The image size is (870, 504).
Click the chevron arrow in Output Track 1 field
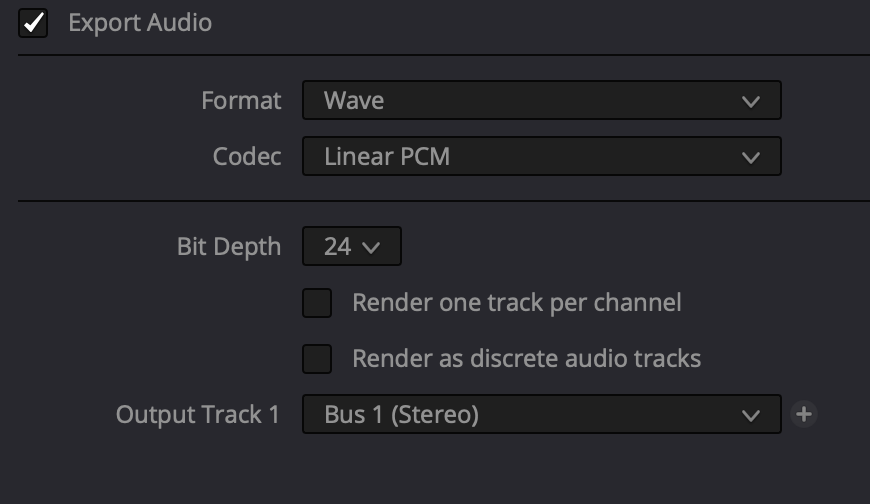(x=751, y=414)
